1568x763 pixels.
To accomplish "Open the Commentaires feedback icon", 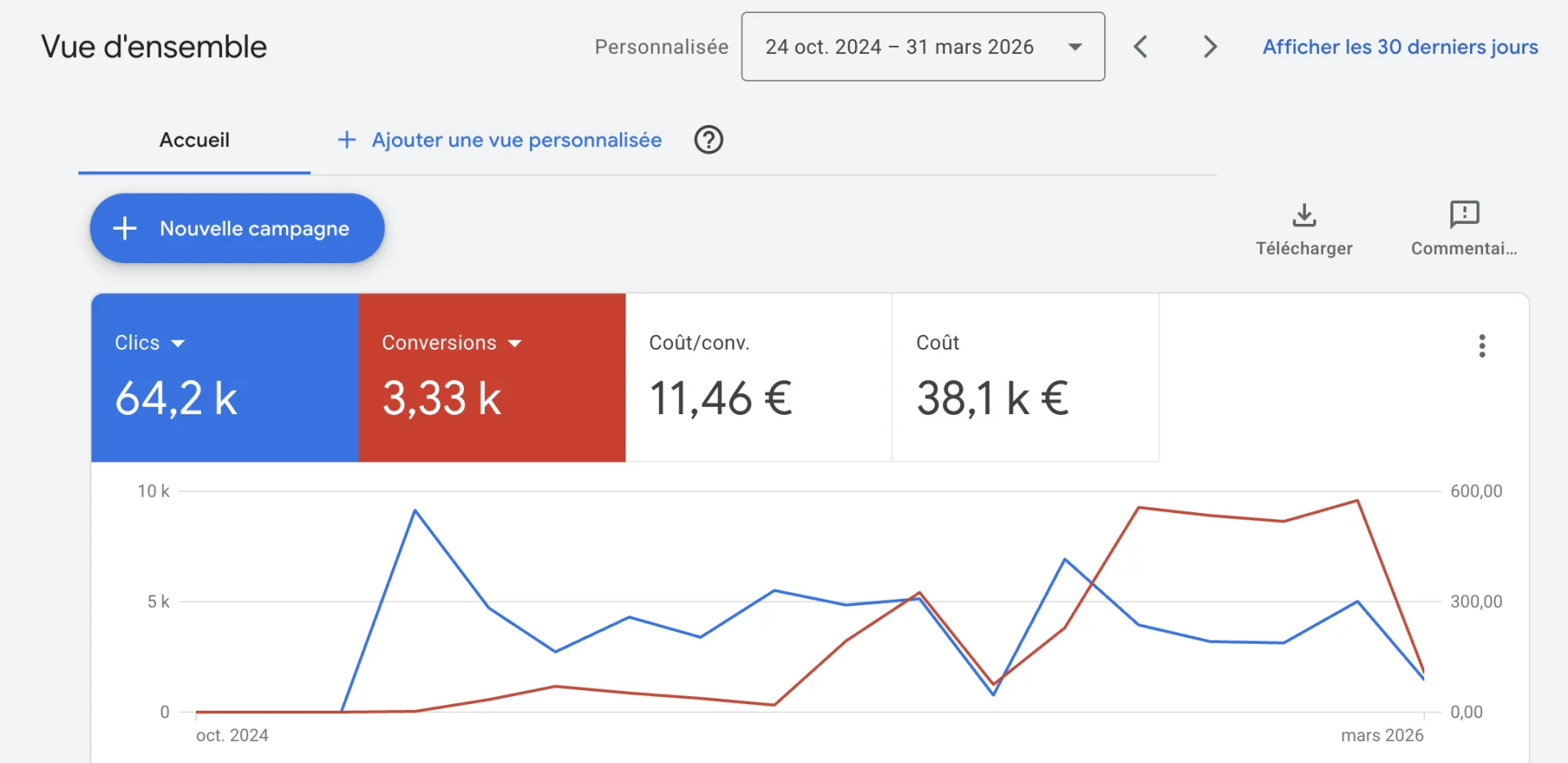I will click(x=1464, y=215).
